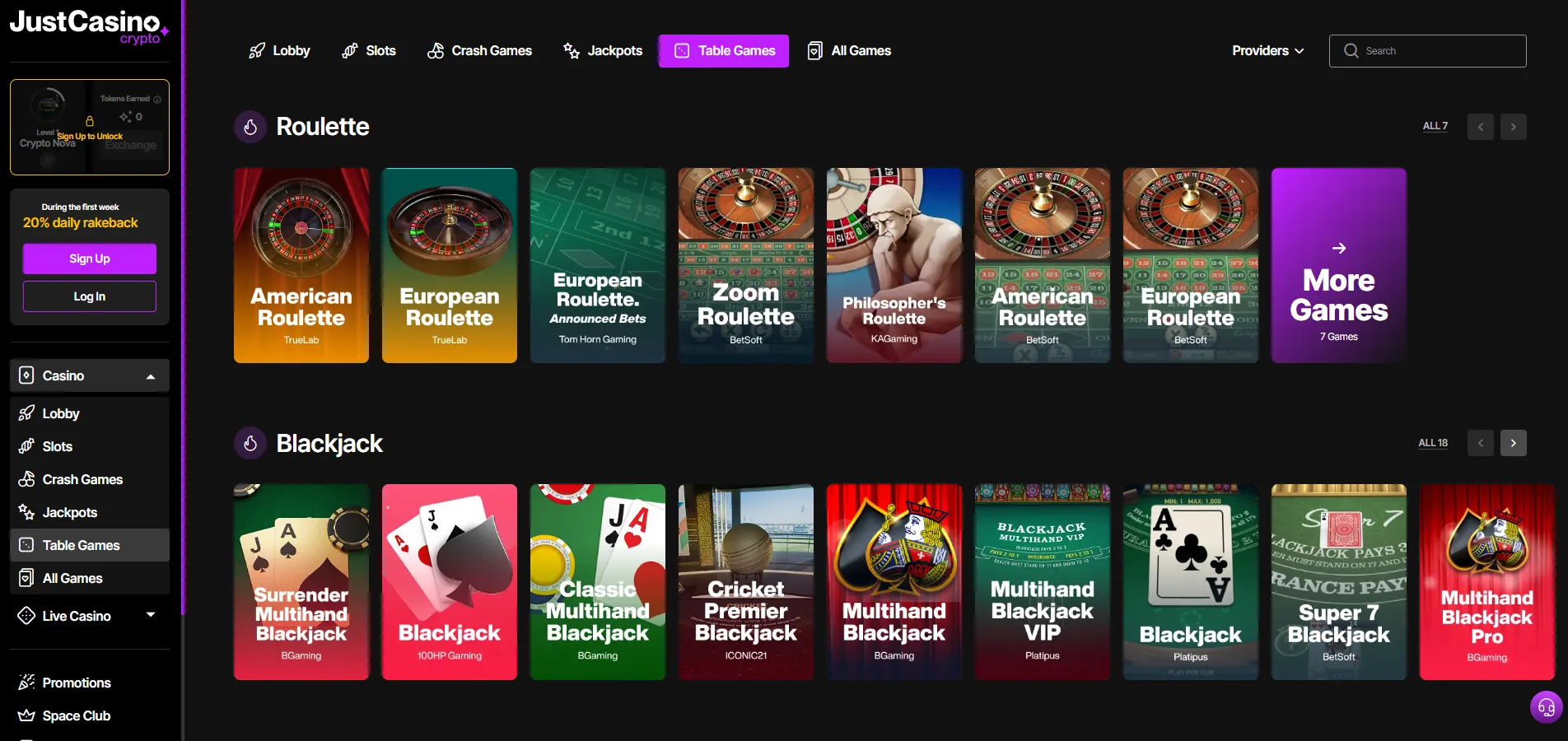1568x741 pixels.
Task: Launch the Zoom Roulette game thumbnail
Action: point(745,266)
